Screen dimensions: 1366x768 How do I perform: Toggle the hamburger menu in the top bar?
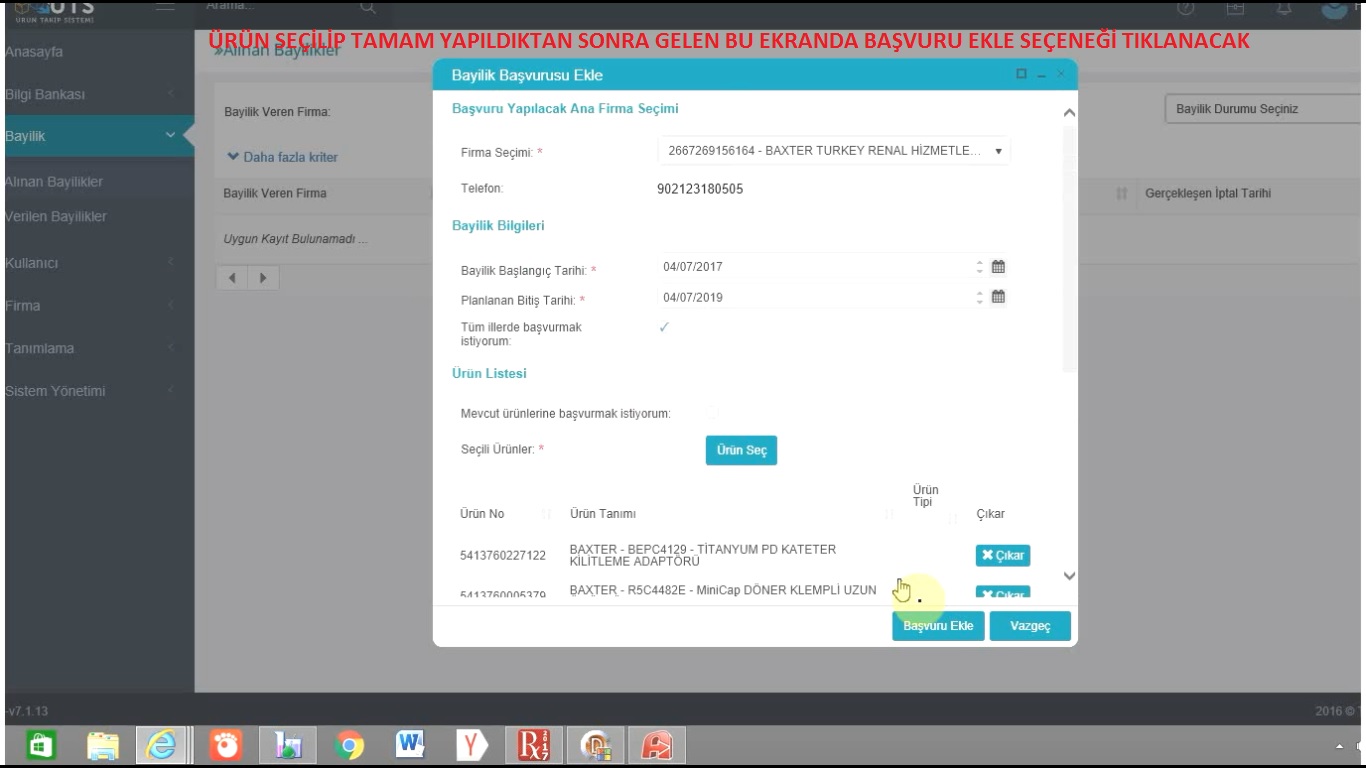165,7
